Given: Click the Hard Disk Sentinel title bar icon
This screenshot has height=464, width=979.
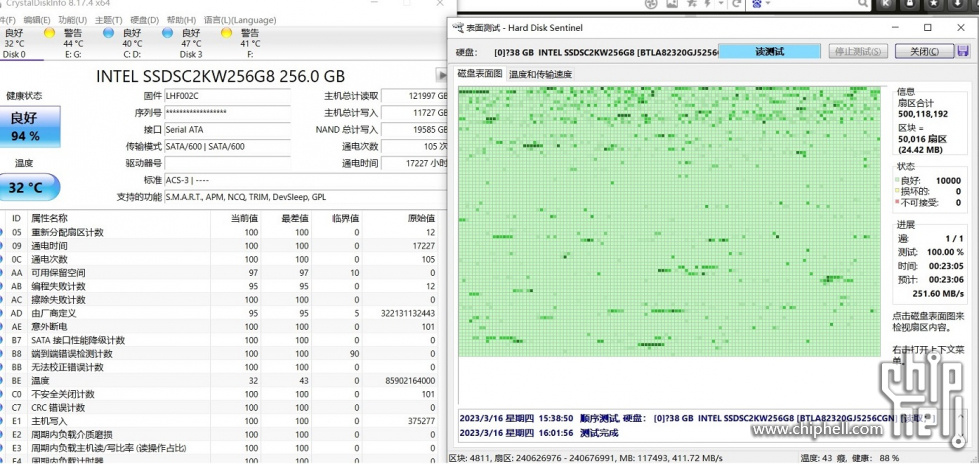Looking at the screenshot, I should click(x=458, y=27).
